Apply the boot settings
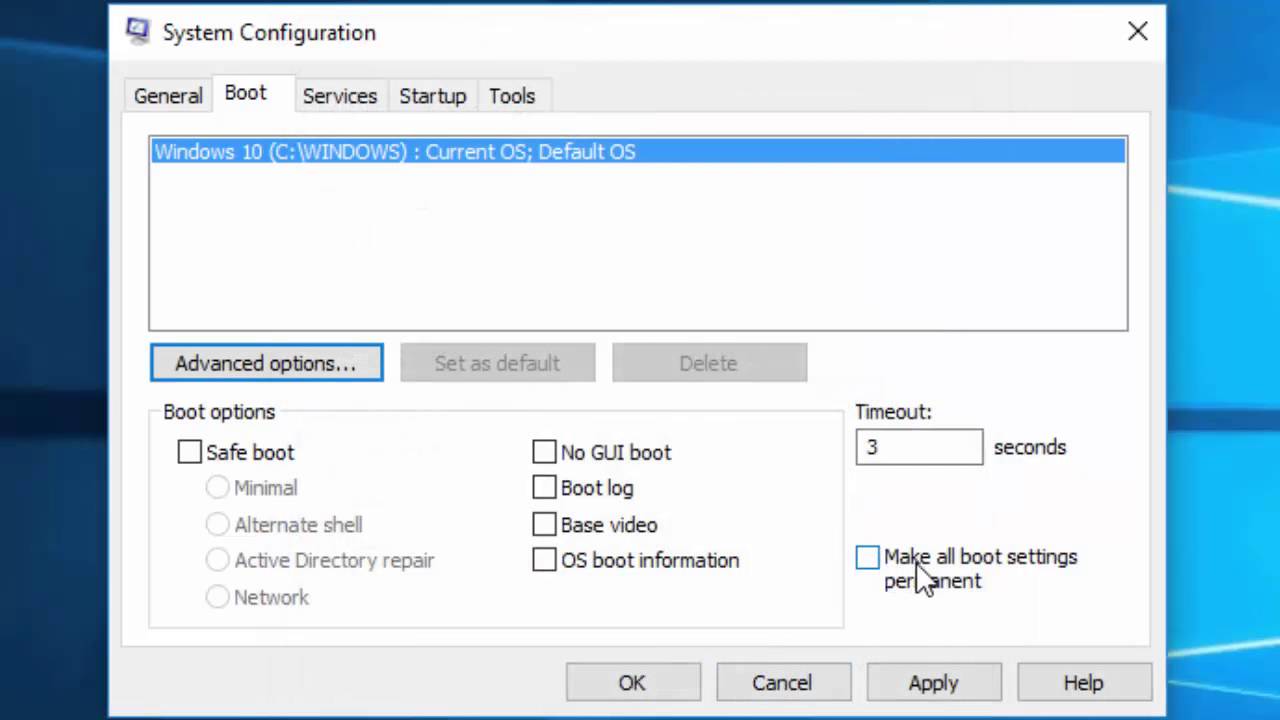The height and width of the screenshot is (720, 1280). [x=933, y=683]
